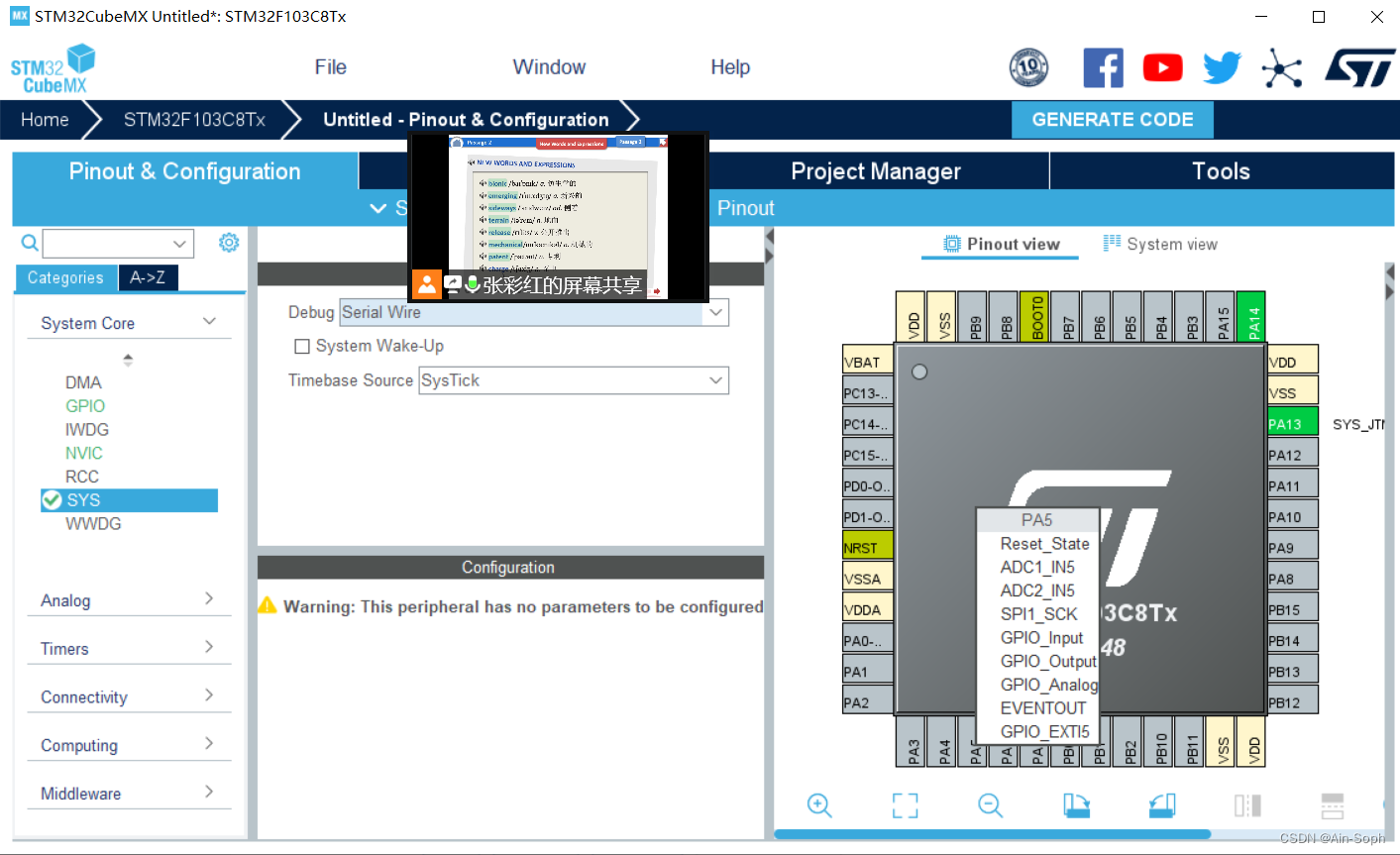
Task: Click the MX window title icon
Action: 20,16
